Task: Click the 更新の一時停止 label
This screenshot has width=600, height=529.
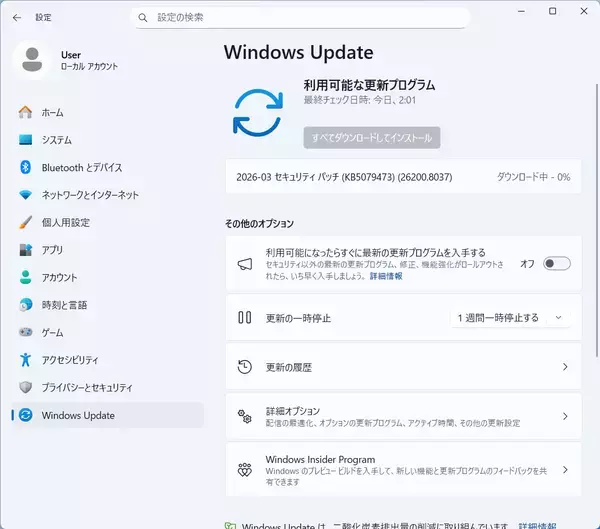Action: (298, 318)
